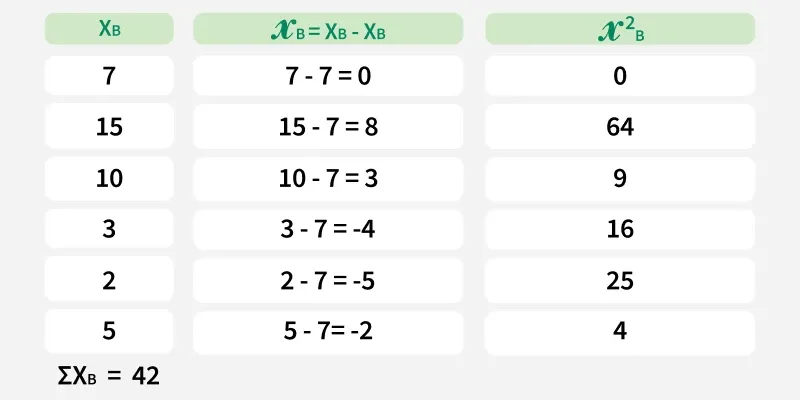Click the XB cell showing 3
The width and height of the screenshot is (800, 400).
point(109,229)
